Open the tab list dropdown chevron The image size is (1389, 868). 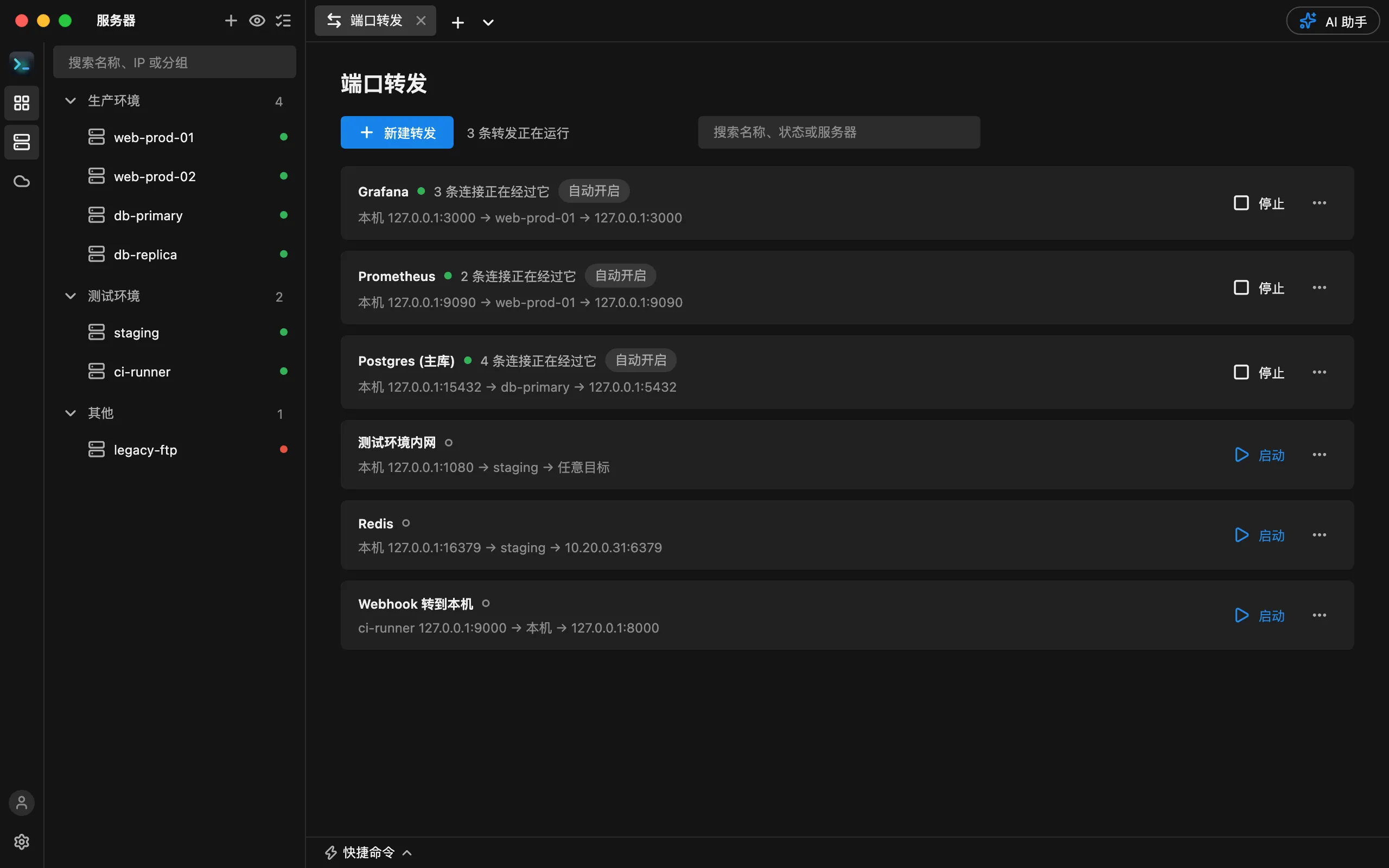click(x=488, y=22)
